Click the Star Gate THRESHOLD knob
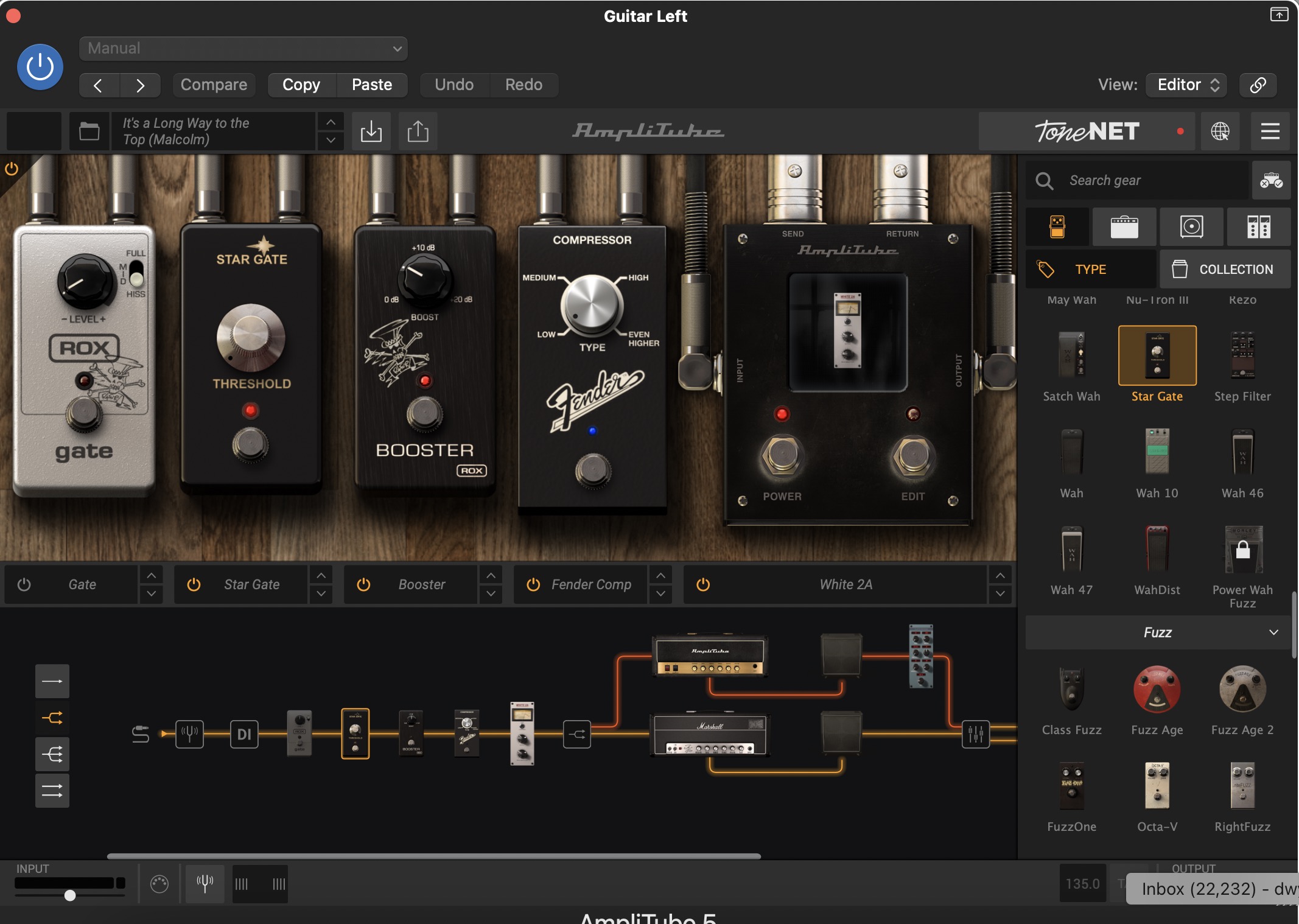 pos(251,338)
